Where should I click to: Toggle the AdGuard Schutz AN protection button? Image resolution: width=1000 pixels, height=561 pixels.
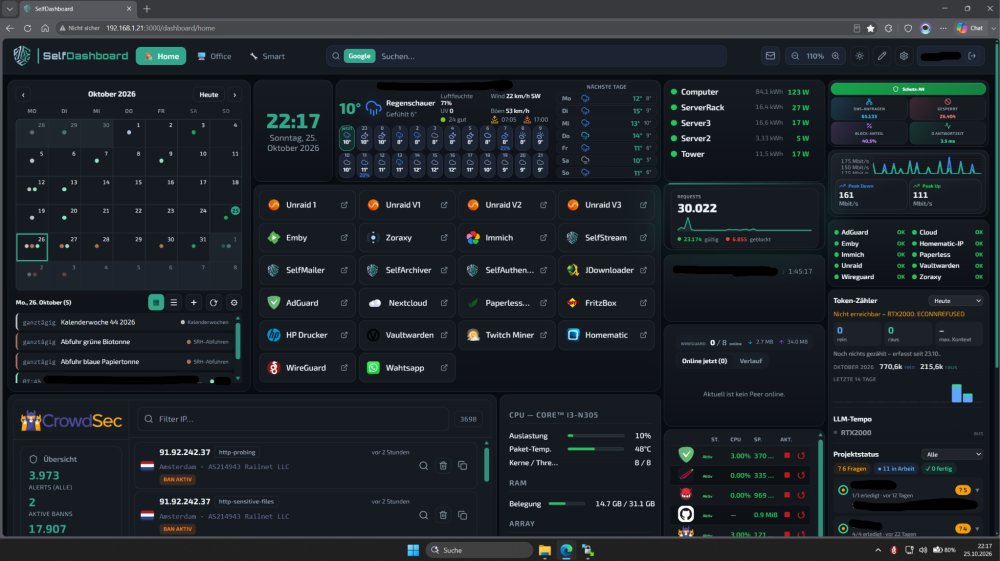point(908,89)
